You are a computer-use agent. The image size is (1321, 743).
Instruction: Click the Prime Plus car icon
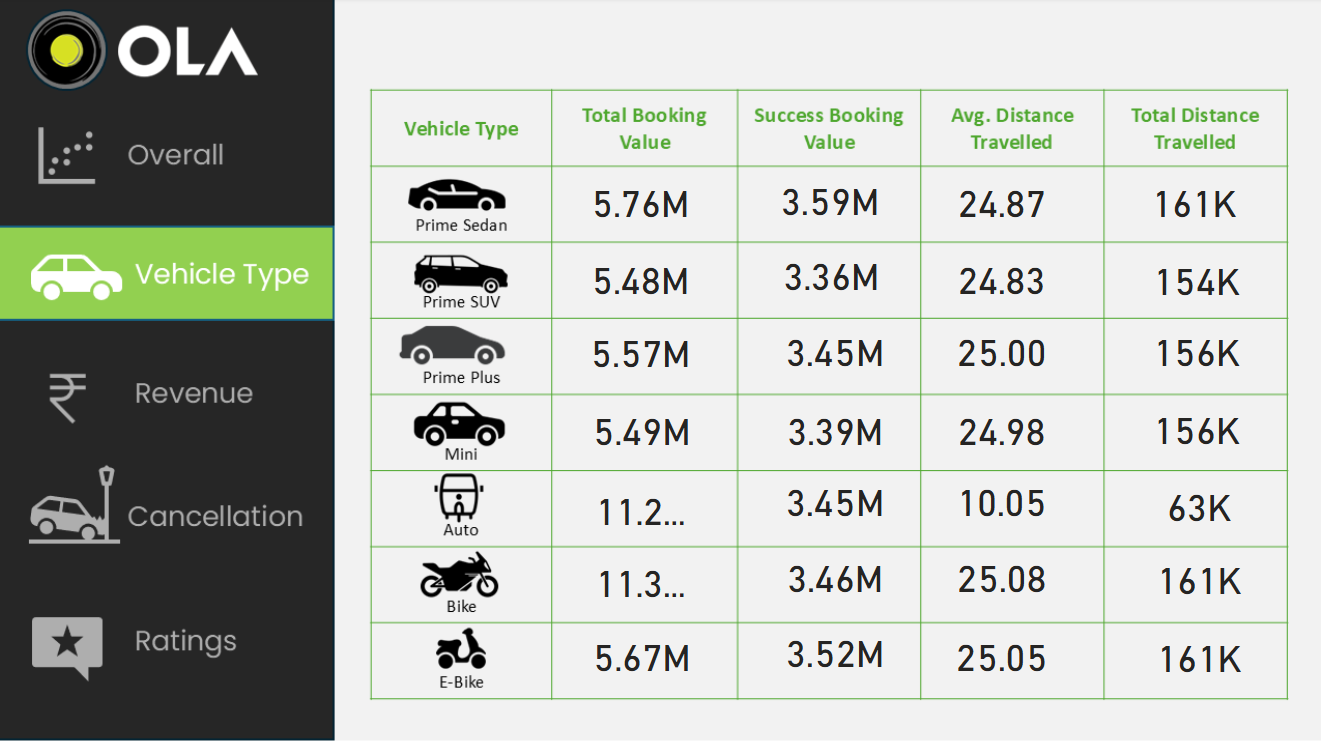coord(452,346)
